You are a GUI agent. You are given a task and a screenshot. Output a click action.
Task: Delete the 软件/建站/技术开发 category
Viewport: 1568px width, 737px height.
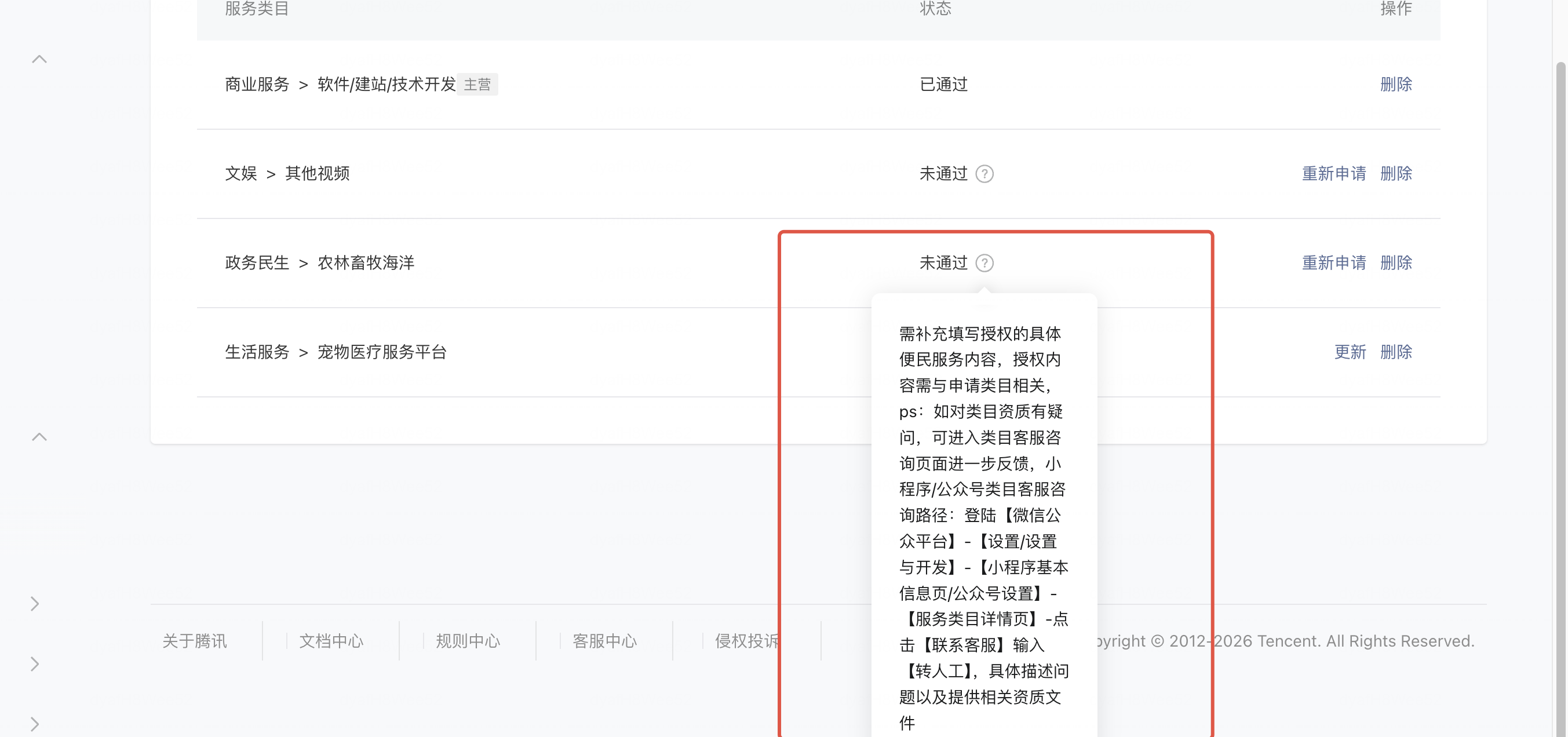(1396, 84)
